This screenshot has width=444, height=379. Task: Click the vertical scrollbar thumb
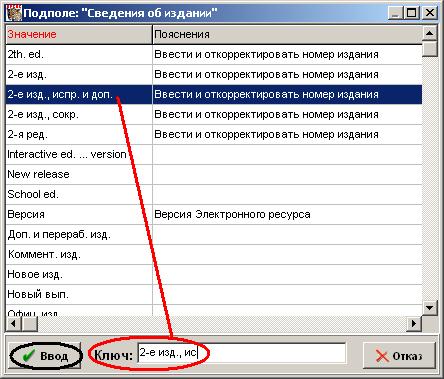coord(430,49)
